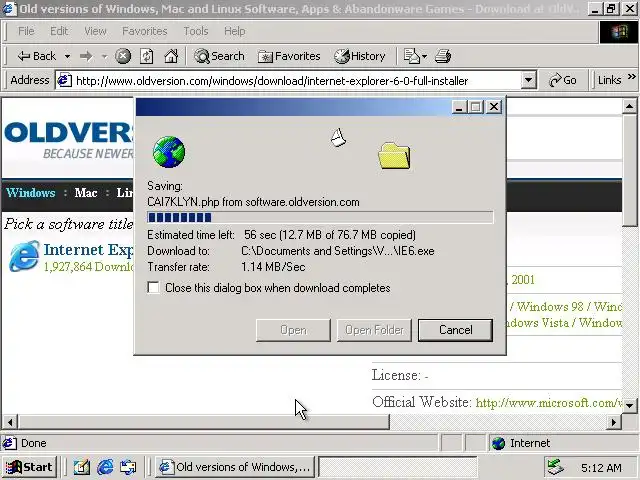Click the IE icon in window title bar

9,8
